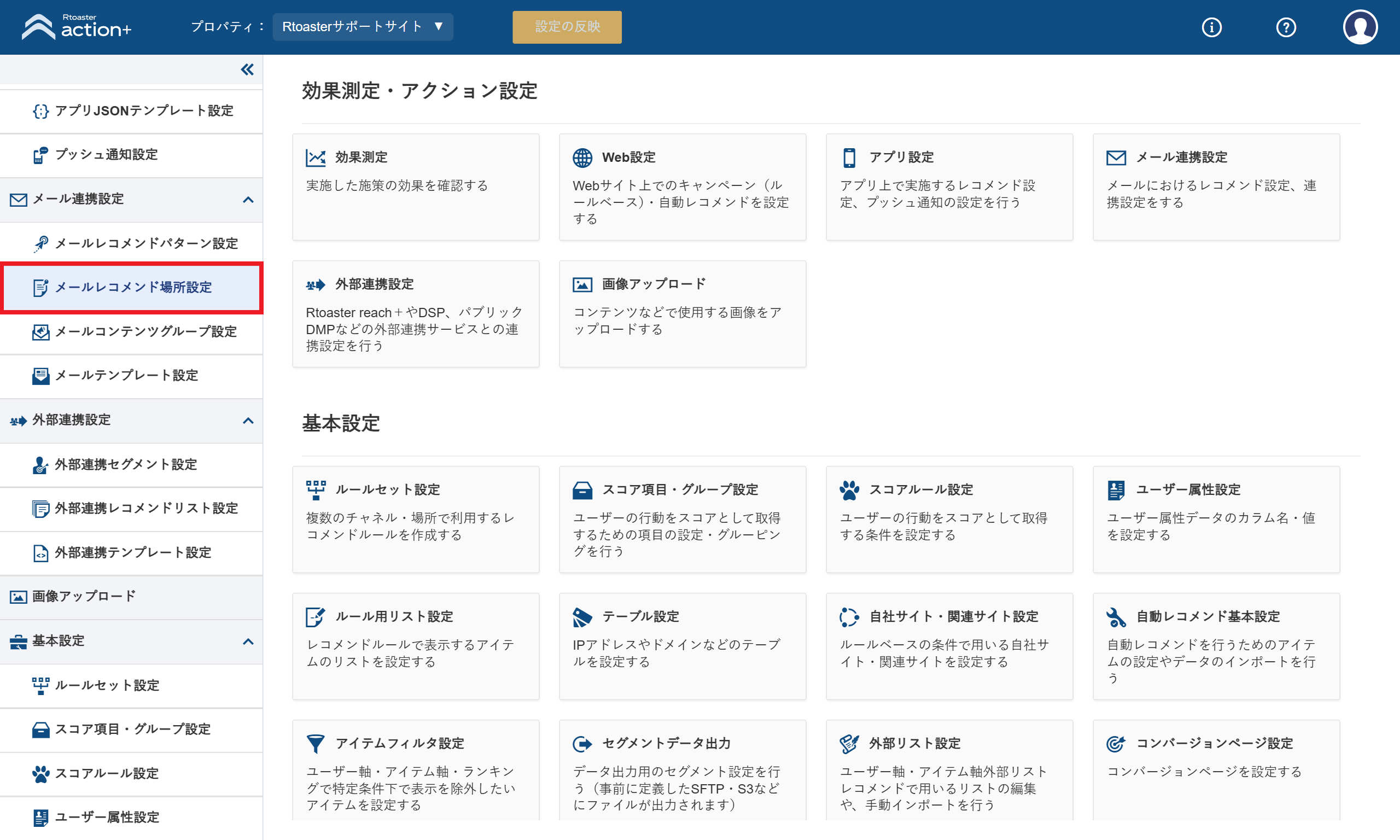
Task: Click the 自動レコメンド基本設定 wrench icon
Action: point(1116,617)
